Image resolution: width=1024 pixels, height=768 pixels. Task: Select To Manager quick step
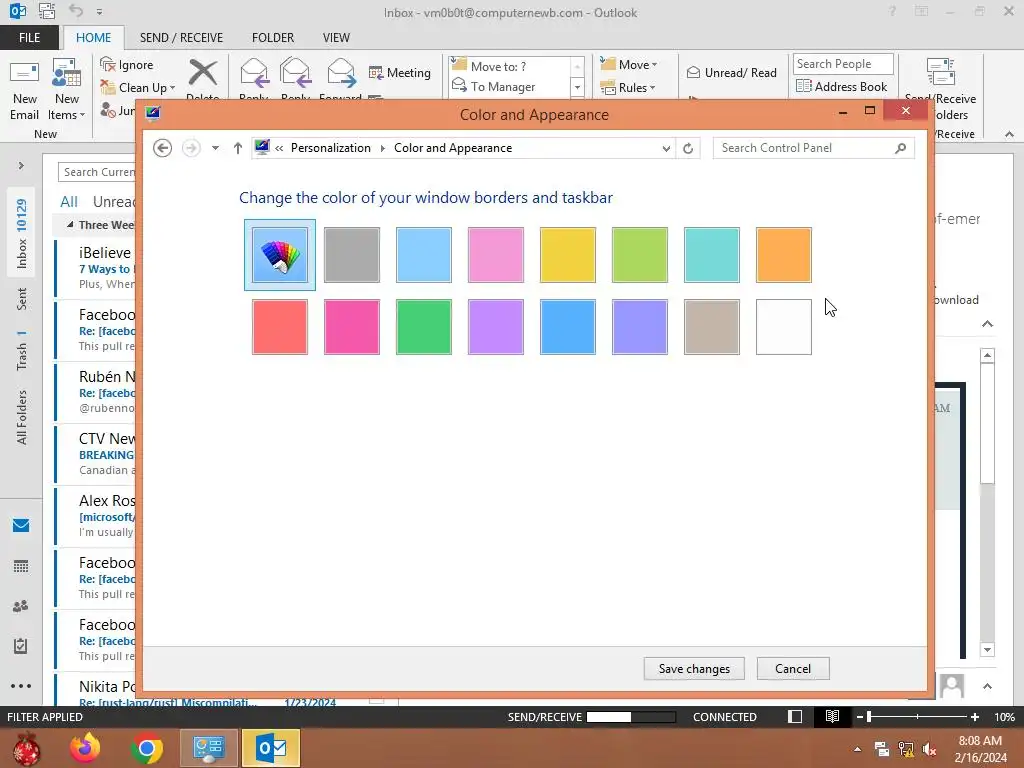click(x=509, y=87)
